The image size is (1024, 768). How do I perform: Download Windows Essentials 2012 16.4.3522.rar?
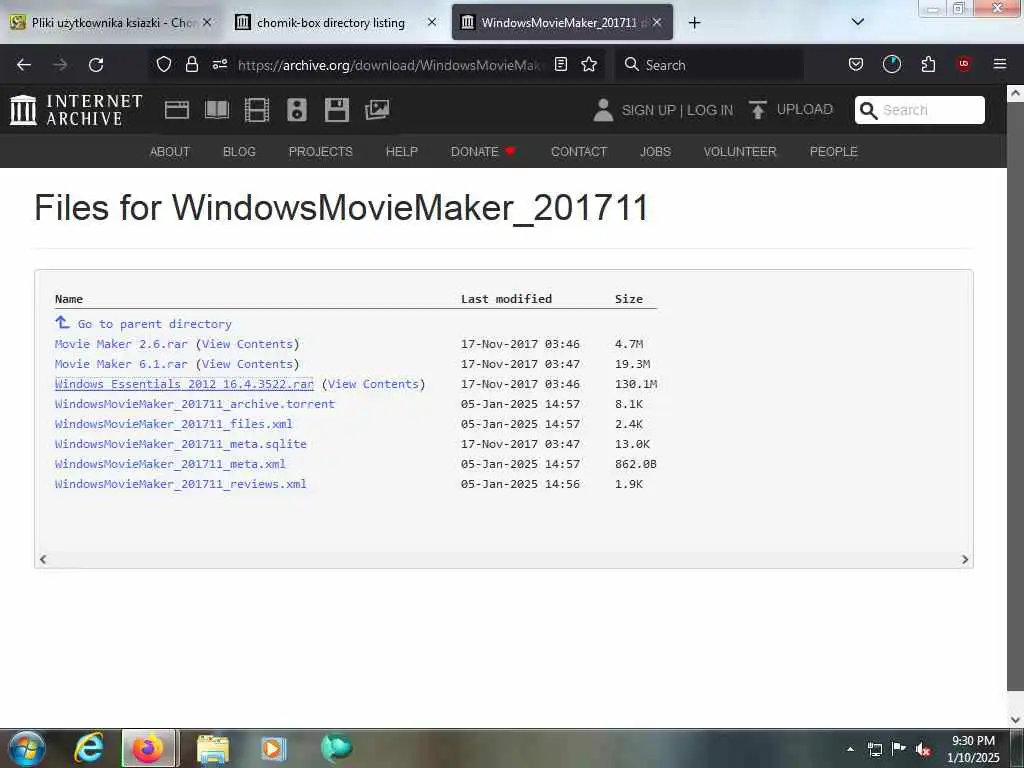coord(184,384)
